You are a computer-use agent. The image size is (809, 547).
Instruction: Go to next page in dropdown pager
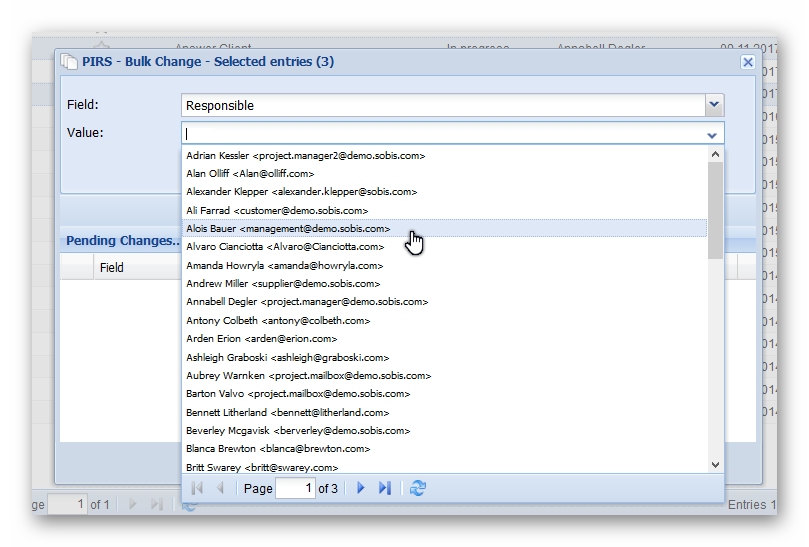[361, 488]
